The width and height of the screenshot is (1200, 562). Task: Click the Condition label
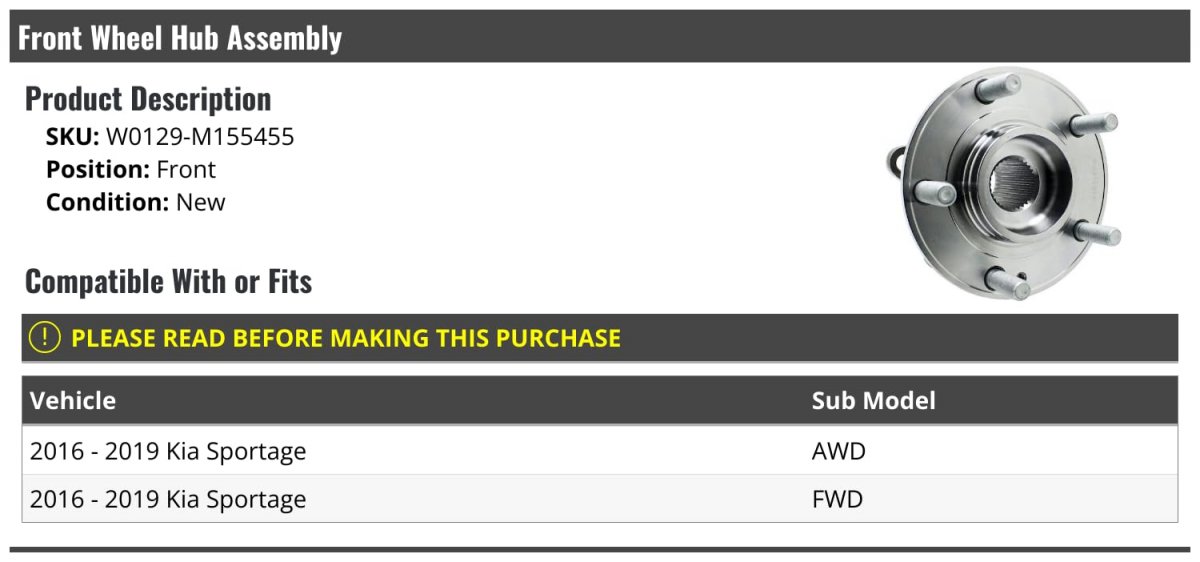point(107,202)
